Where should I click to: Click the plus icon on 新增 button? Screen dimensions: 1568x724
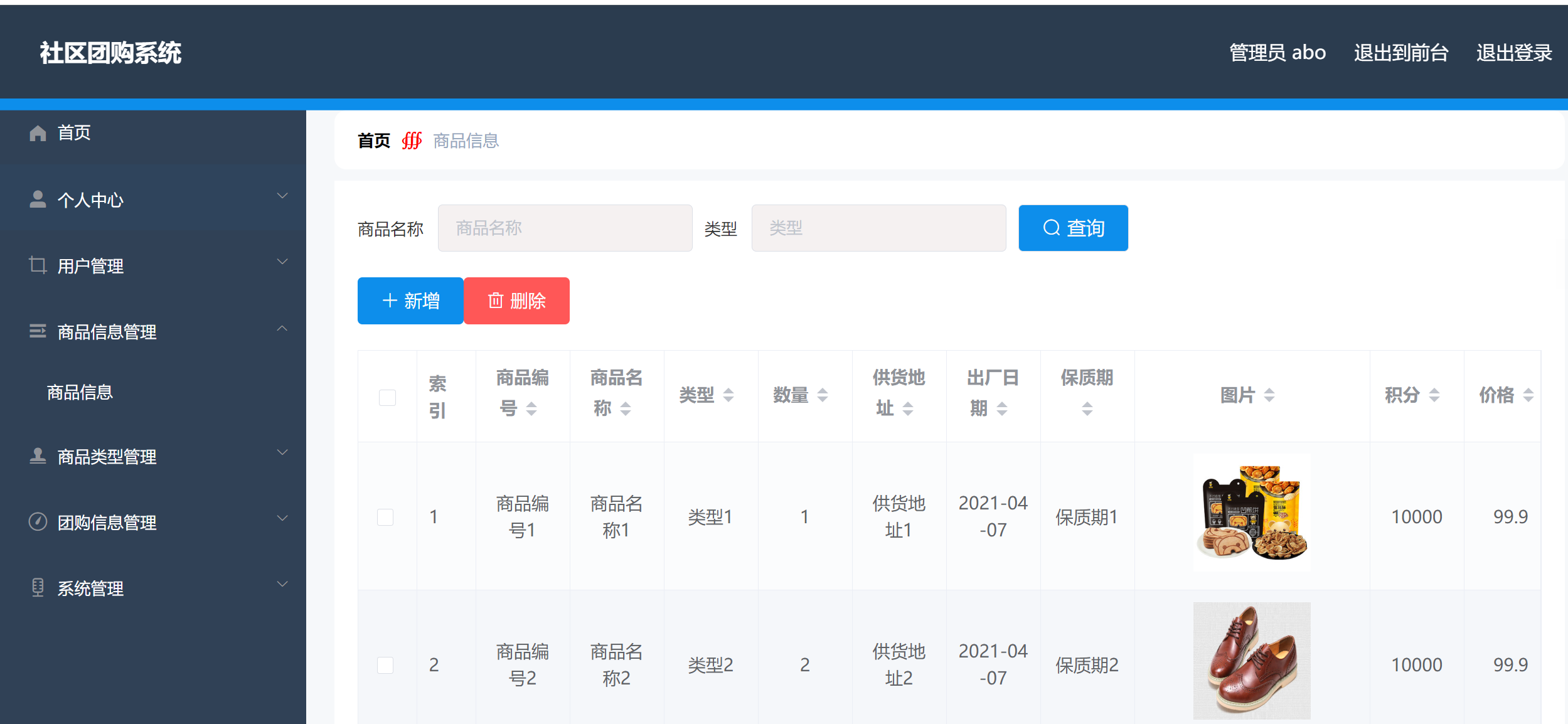tap(389, 301)
